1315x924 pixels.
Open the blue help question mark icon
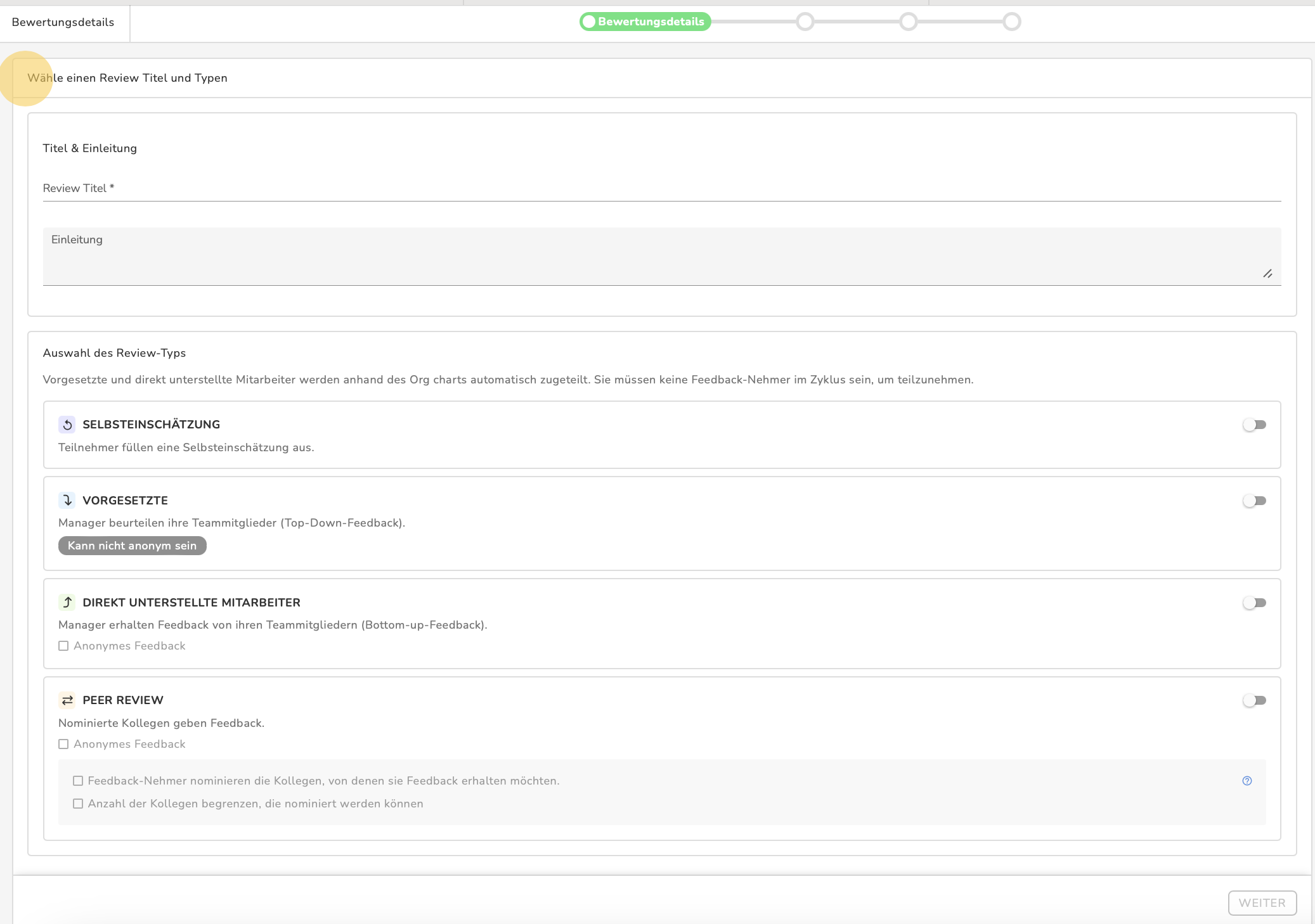1247,781
